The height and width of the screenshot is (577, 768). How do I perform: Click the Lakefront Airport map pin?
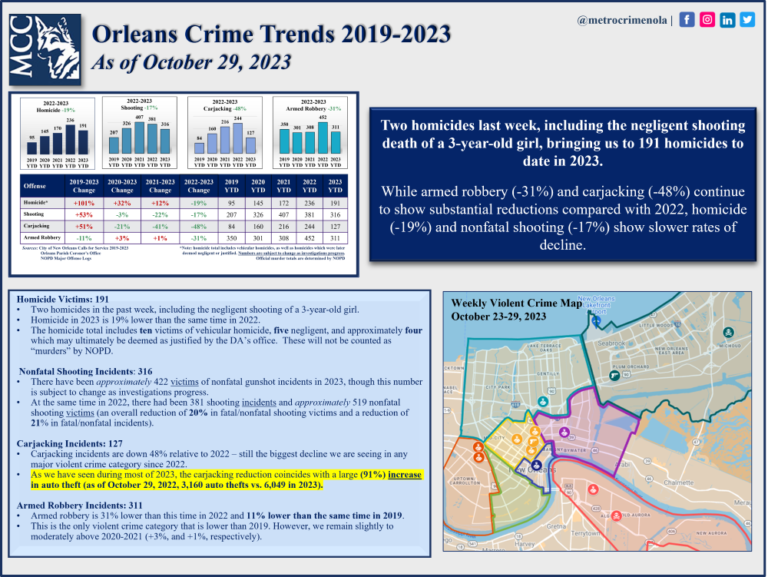[x=596, y=321]
